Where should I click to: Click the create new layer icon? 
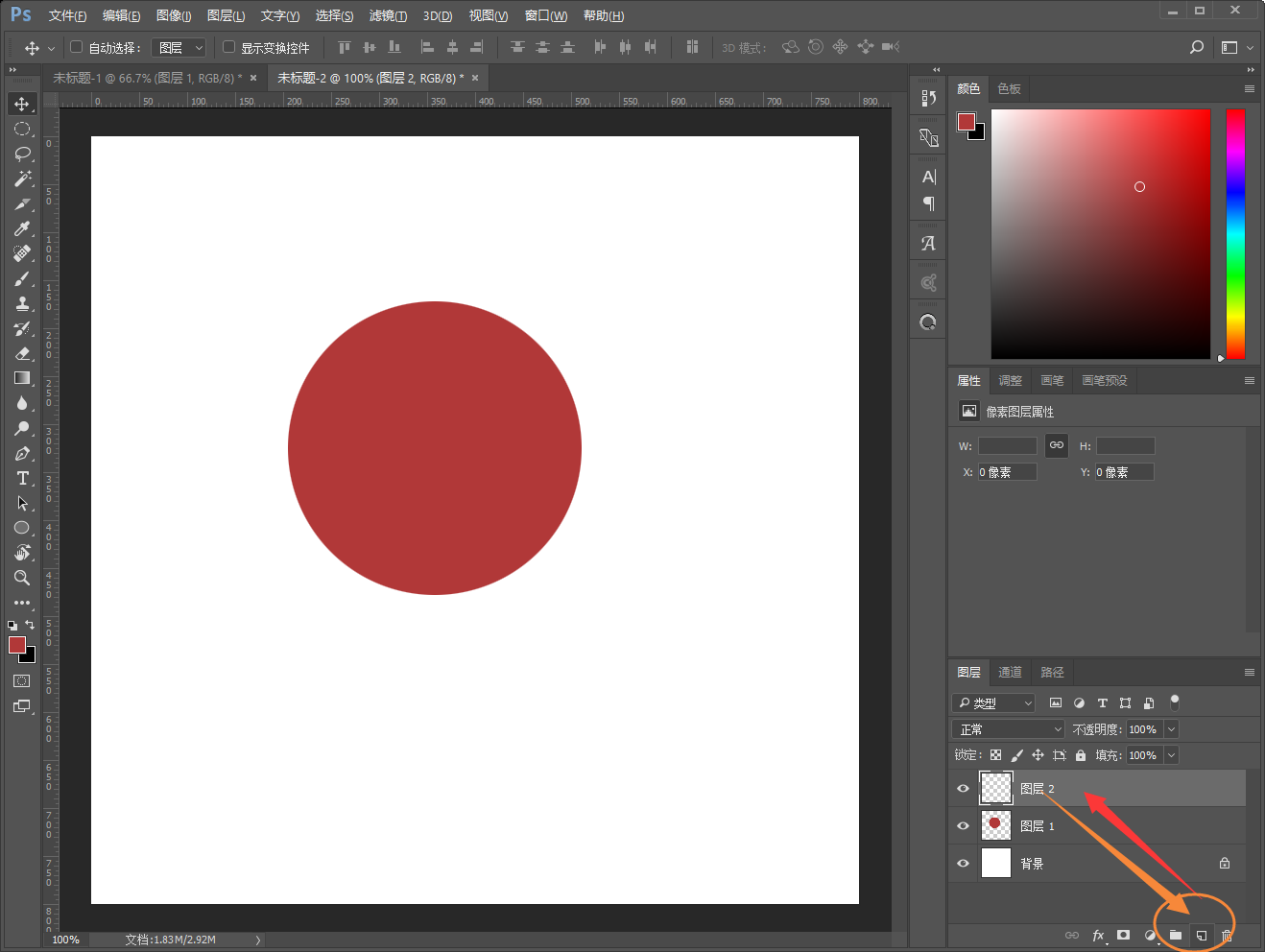[x=1201, y=935]
